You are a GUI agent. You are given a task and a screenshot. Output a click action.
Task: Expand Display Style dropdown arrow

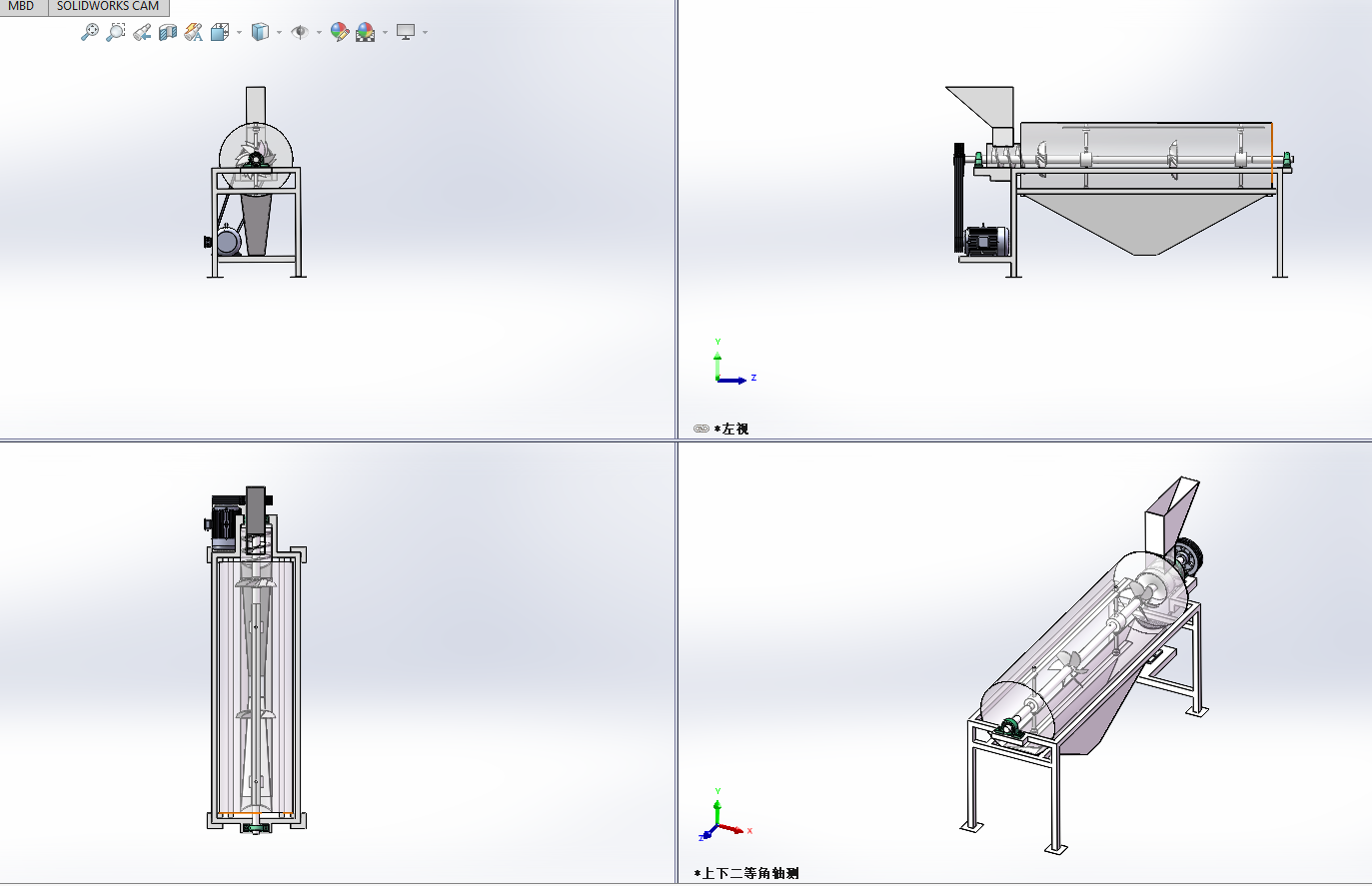click(279, 32)
